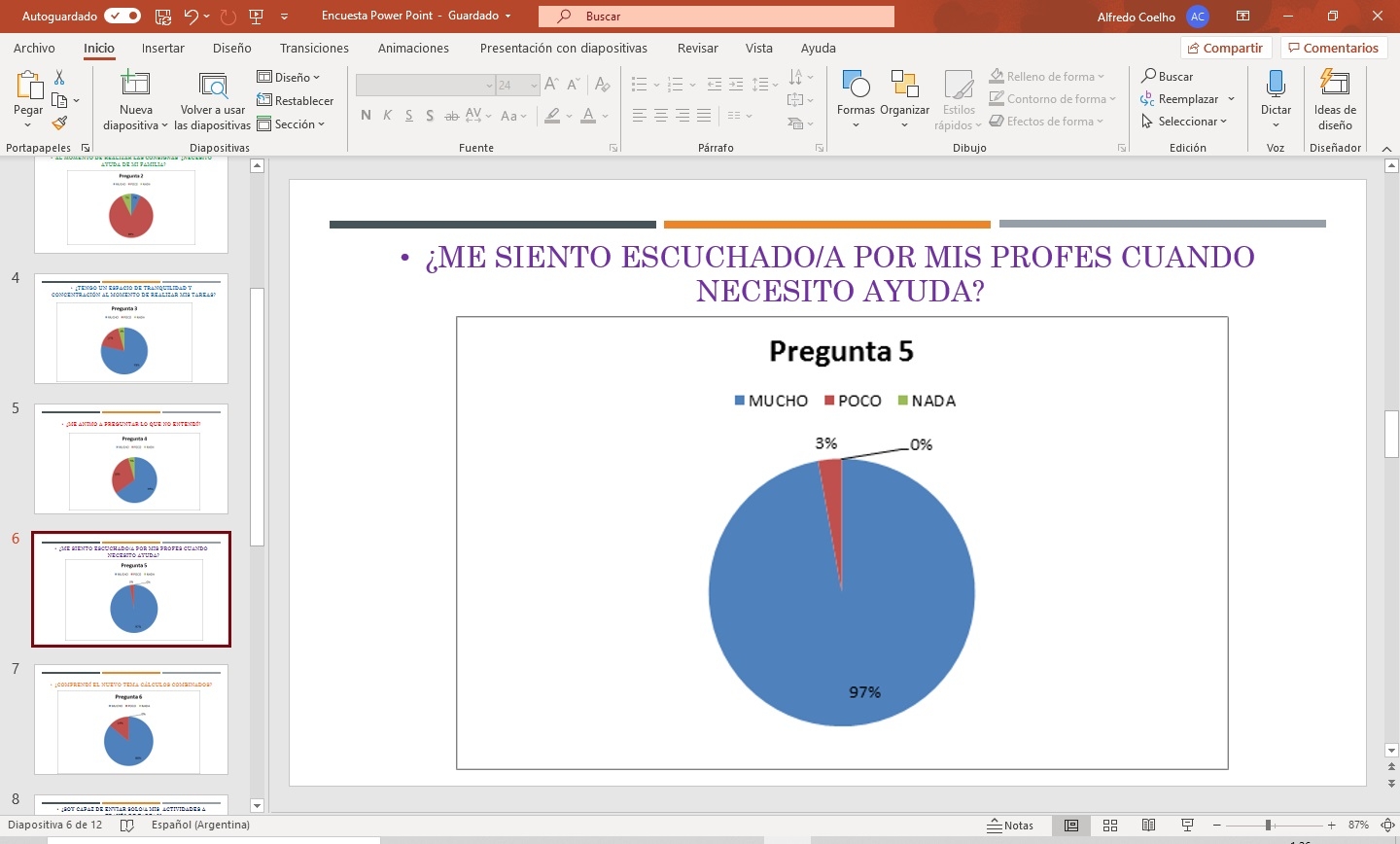Expand the Sección dropdown
The height and width of the screenshot is (844, 1400).
click(291, 124)
